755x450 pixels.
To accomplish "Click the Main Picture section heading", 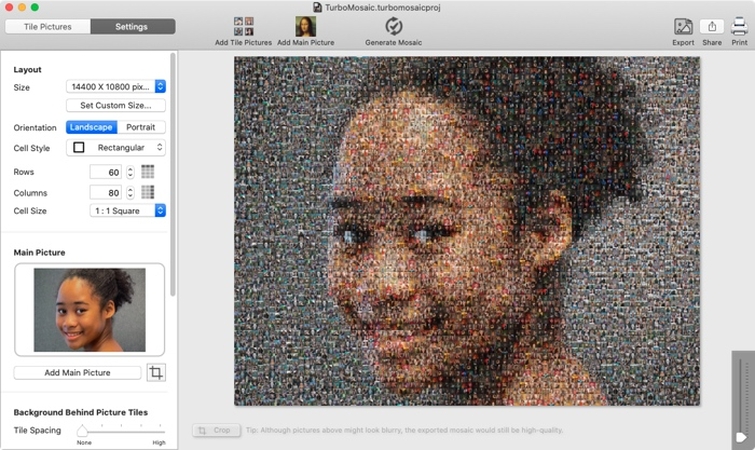I will 39,252.
